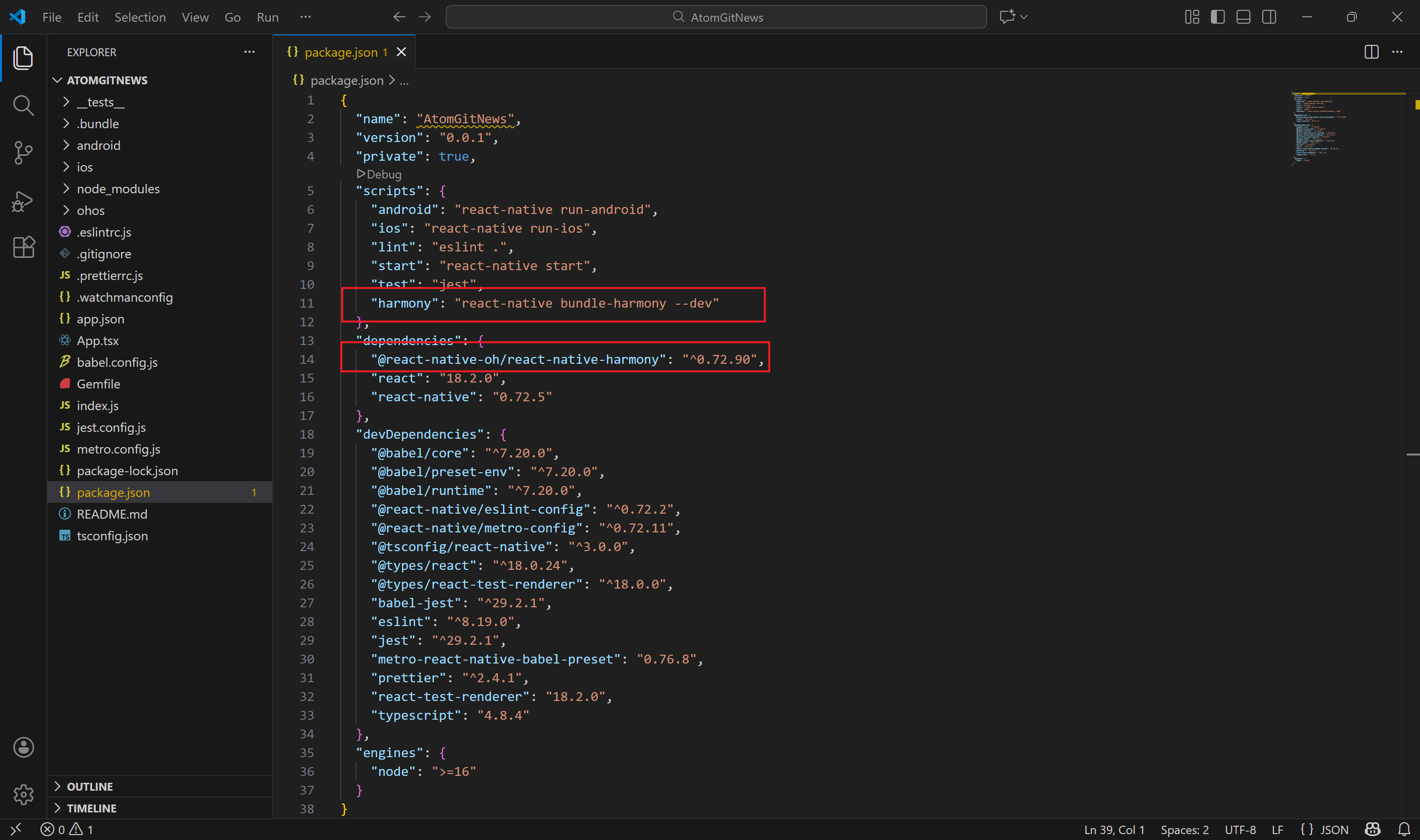Open the Accounts menu icon
This screenshot has width=1420, height=840.
[23, 747]
